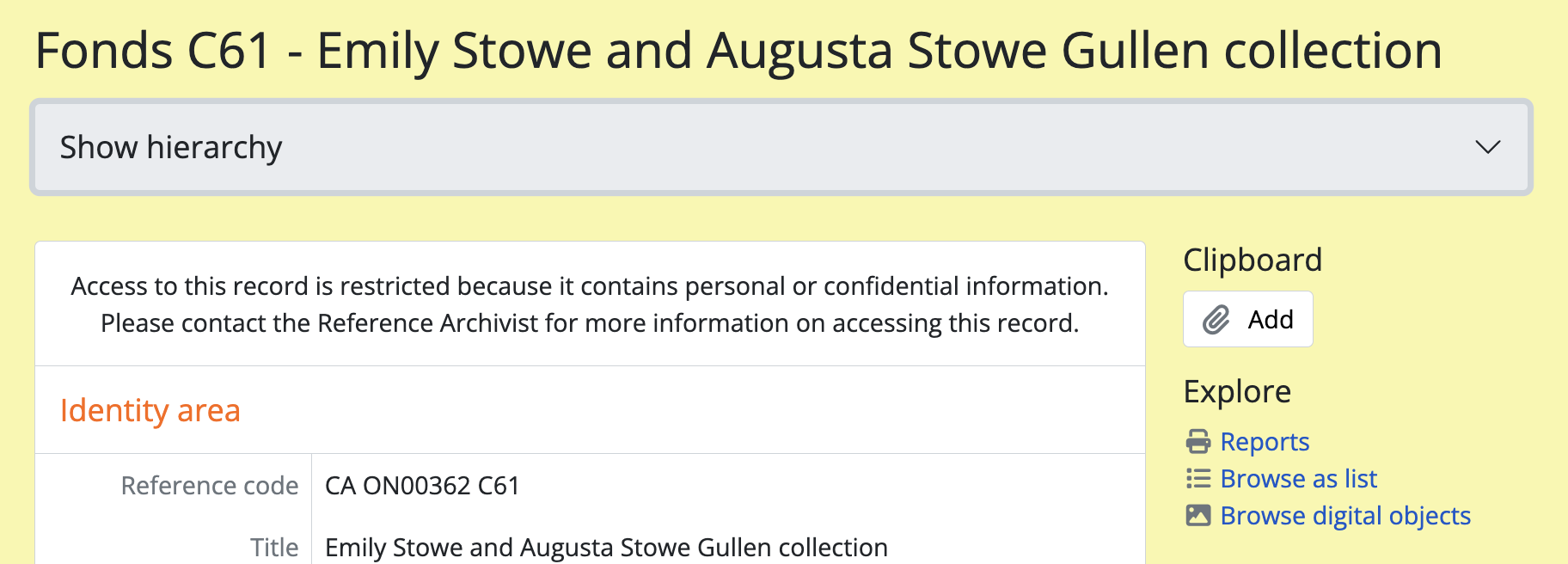Click the Title field value text
This screenshot has width=1568, height=564.
click(x=606, y=548)
